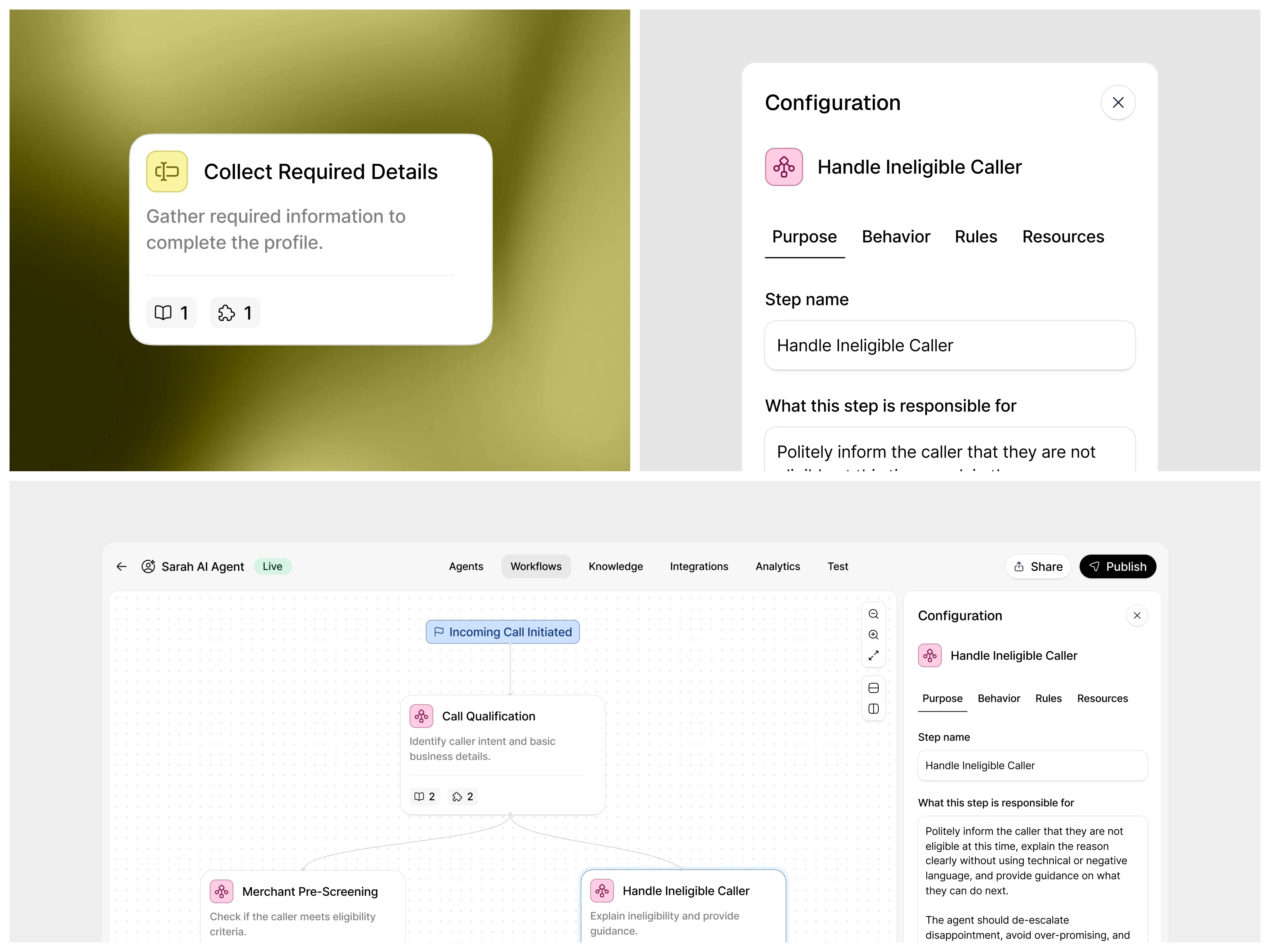Select Behavior tab in the large Configuration panel
Viewport: 1270px width, 952px height.
[896, 236]
